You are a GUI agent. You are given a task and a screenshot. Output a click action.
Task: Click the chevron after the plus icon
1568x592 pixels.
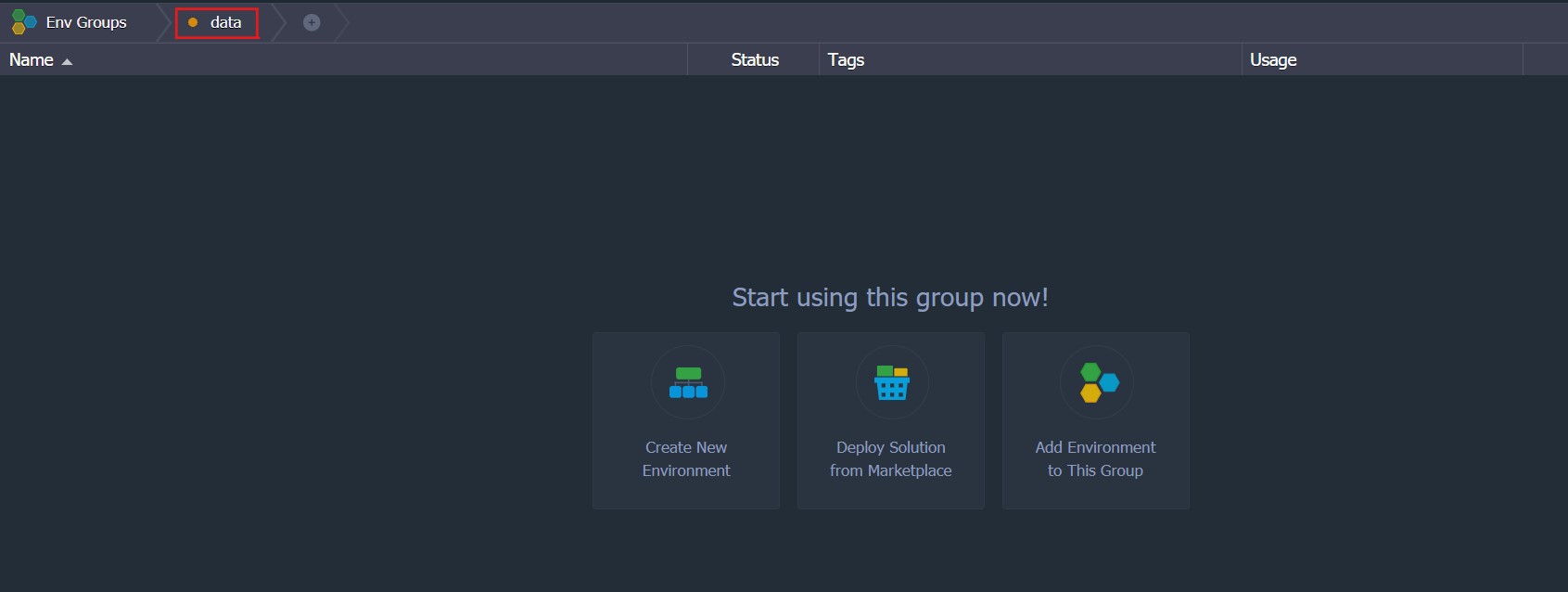(341, 22)
